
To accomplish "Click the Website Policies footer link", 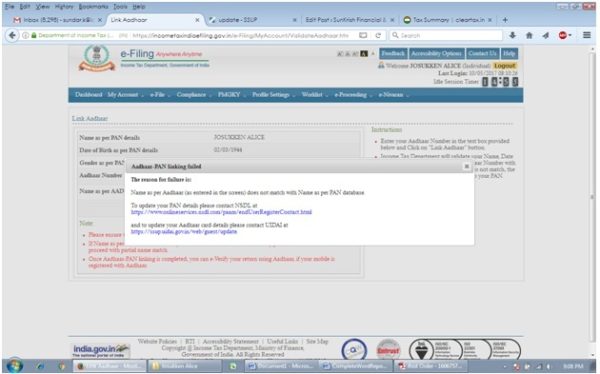I will point(157,341).
